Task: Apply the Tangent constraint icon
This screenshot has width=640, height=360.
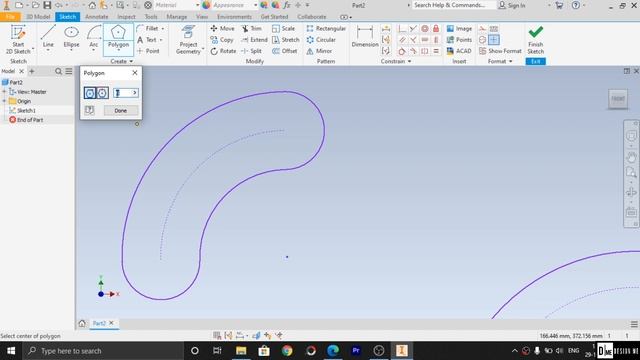Action: pyautogui.click(x=402, y=51)
